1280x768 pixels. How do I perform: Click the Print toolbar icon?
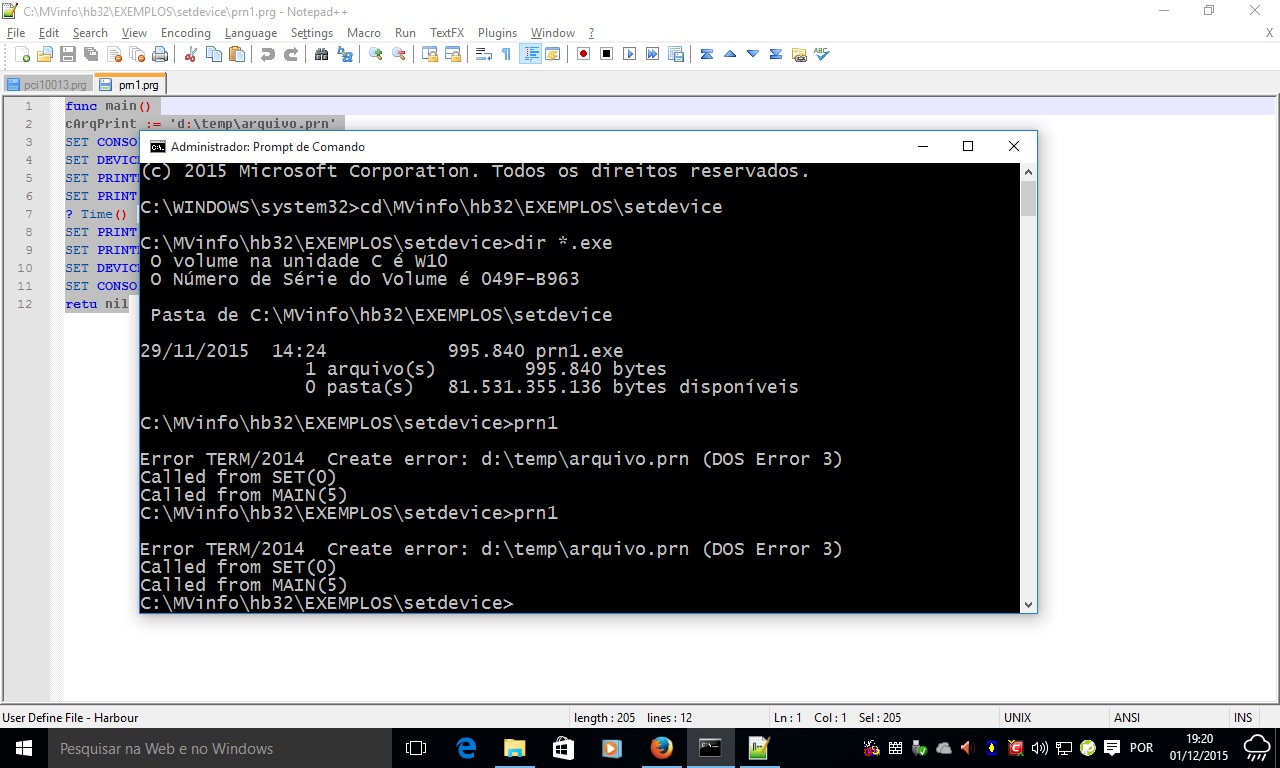(x=159, y=54)
